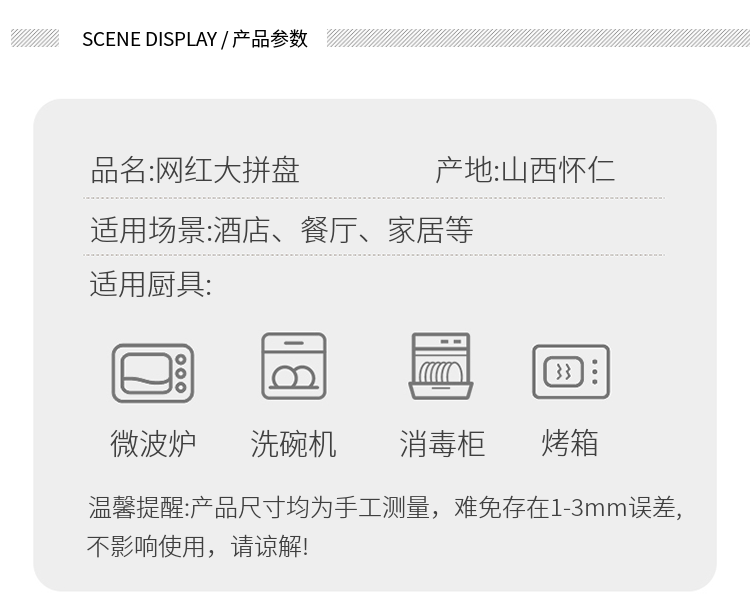Click the 适用场景 line mentioning 酒店、餐厅

tap(282, 230)
